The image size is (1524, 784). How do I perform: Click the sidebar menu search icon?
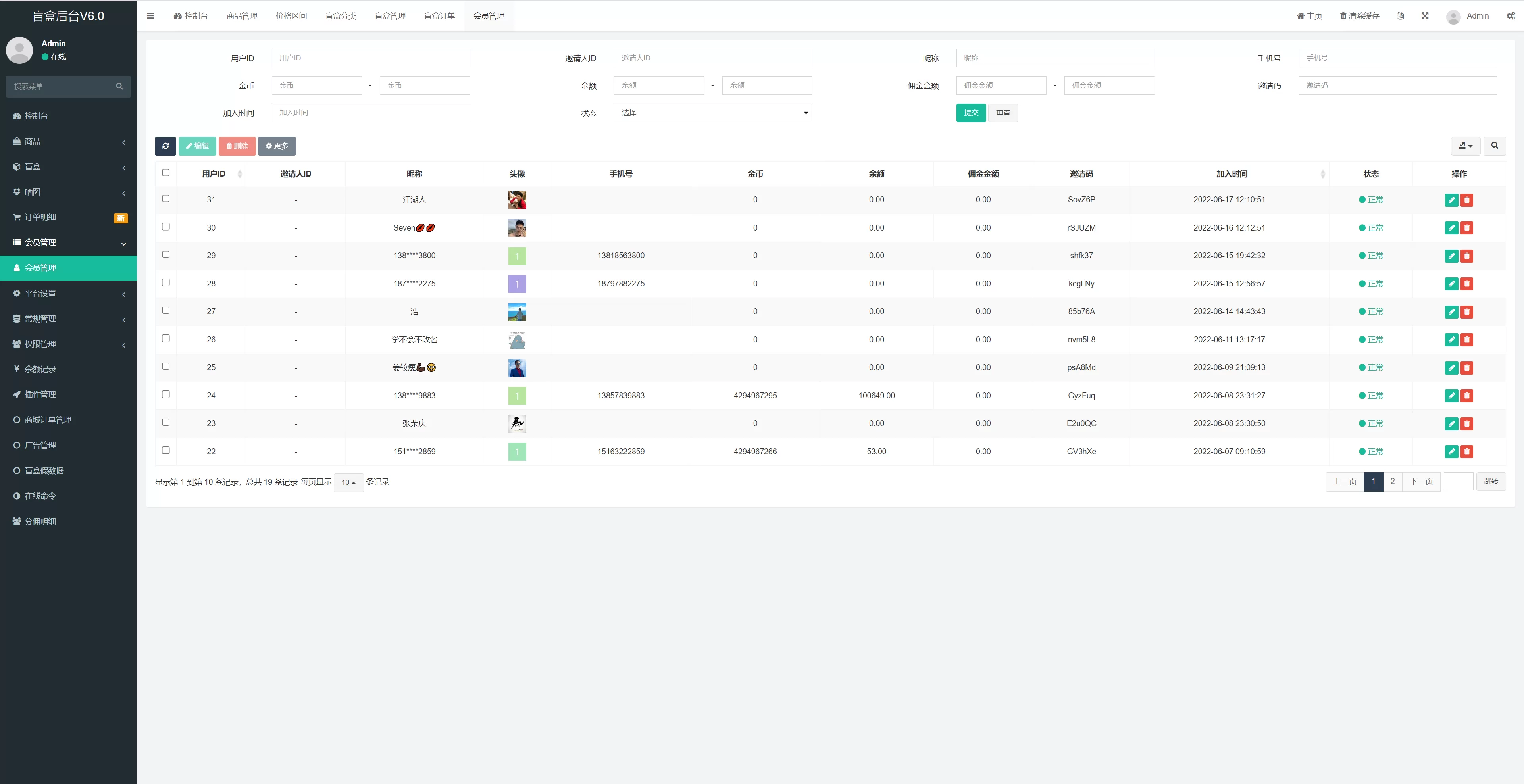pyautogui.click(x=119, y=86)
